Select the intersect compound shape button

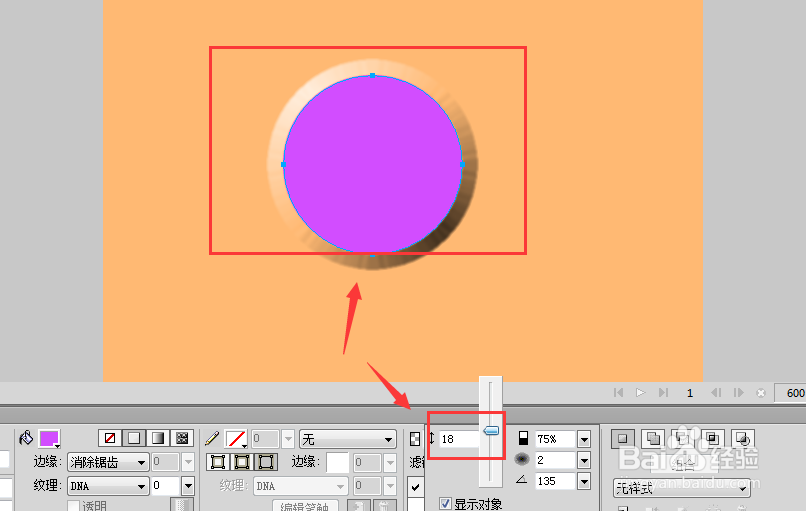point(712,439)
